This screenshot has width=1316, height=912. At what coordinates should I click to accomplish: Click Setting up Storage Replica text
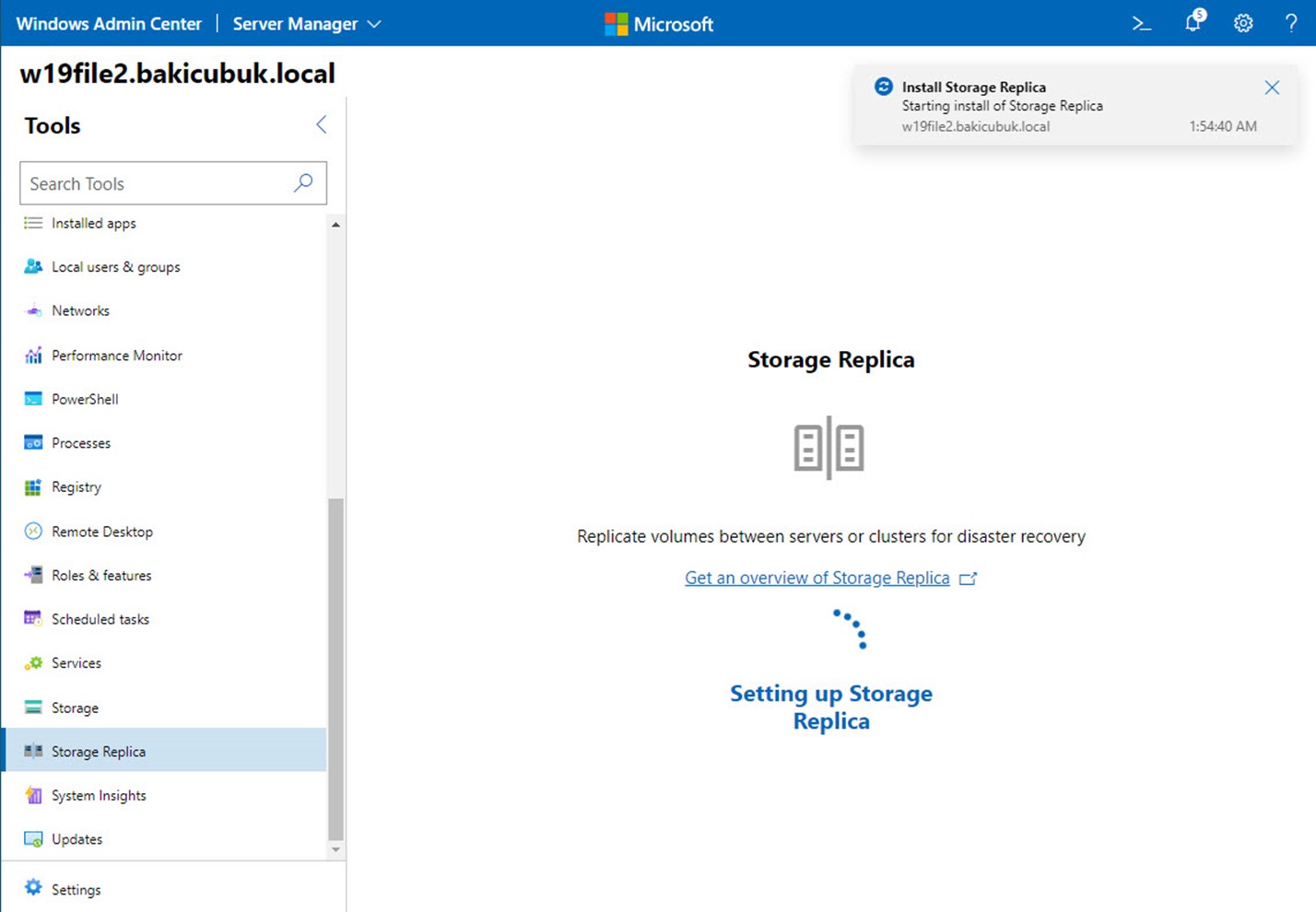(831, 707)
